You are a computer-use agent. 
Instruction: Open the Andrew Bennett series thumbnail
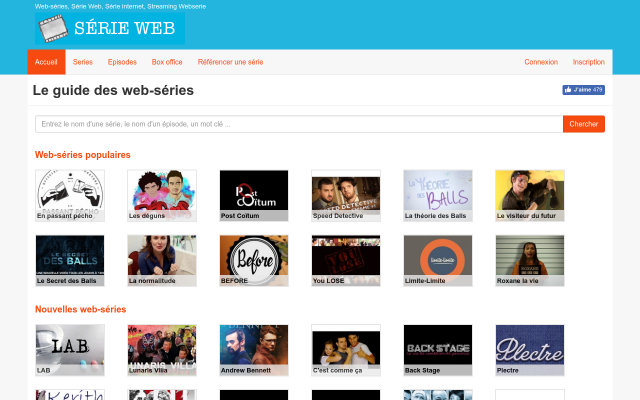(254, 350)
